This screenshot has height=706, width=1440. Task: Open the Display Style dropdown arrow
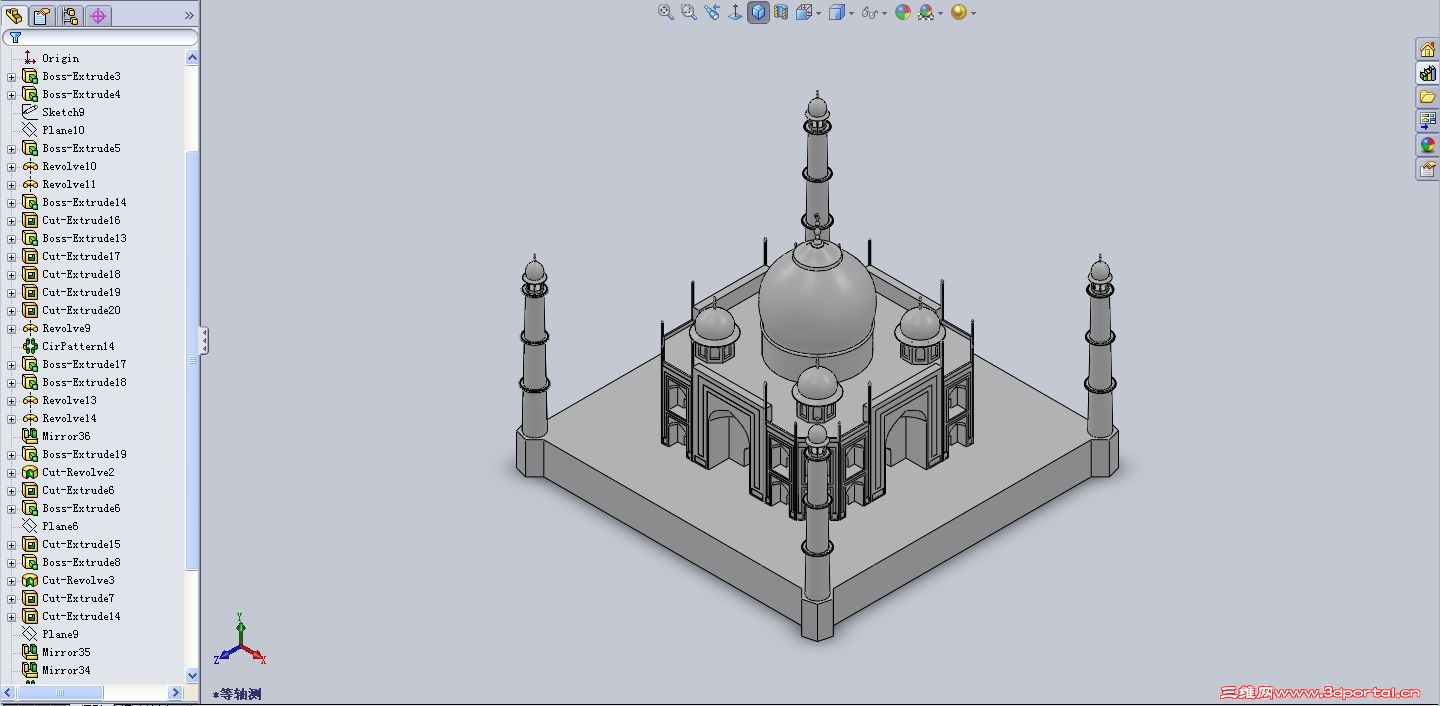(851, 13)
